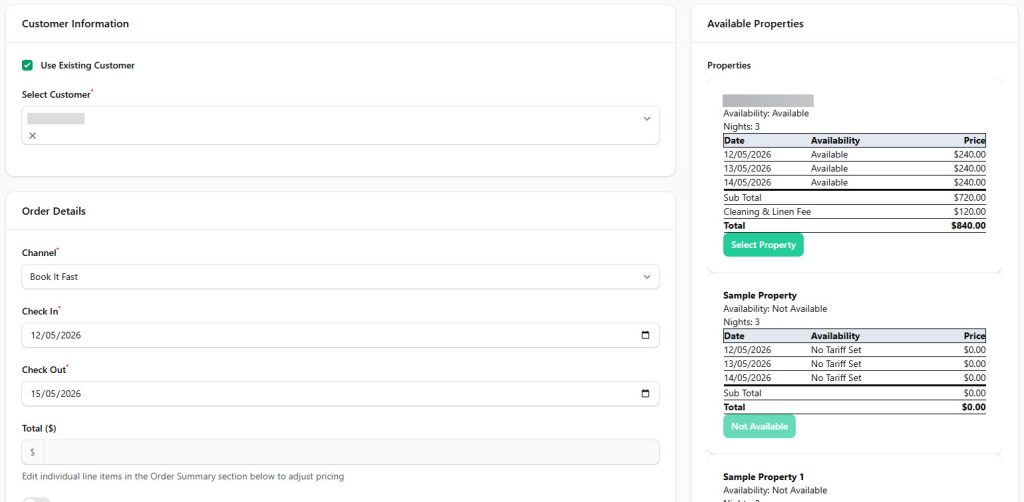1024x502 pixels.
Task: Toggle the switch below the Total field
Action: [x=36, y=499]
